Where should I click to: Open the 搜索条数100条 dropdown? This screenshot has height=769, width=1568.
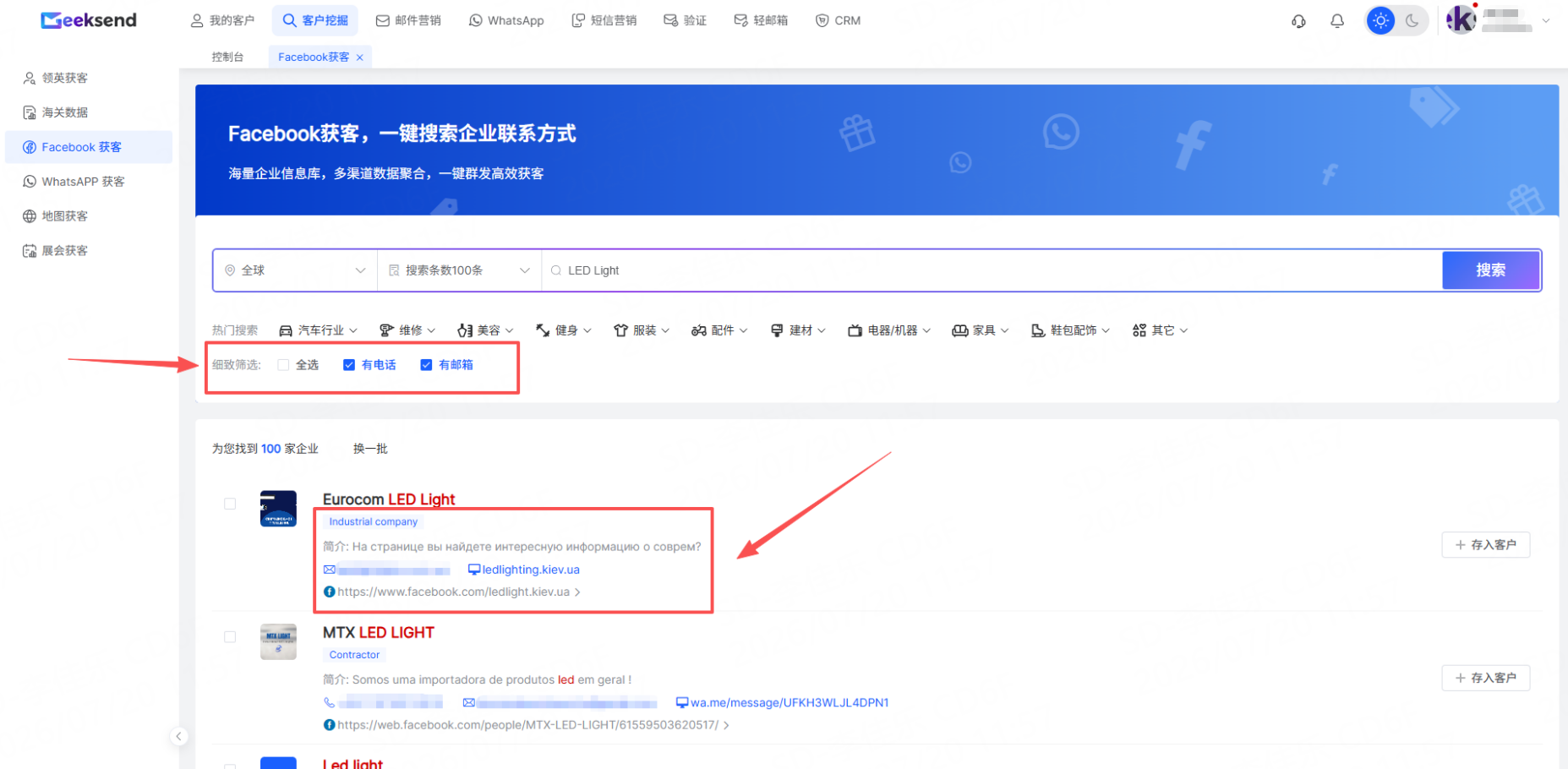460,270
